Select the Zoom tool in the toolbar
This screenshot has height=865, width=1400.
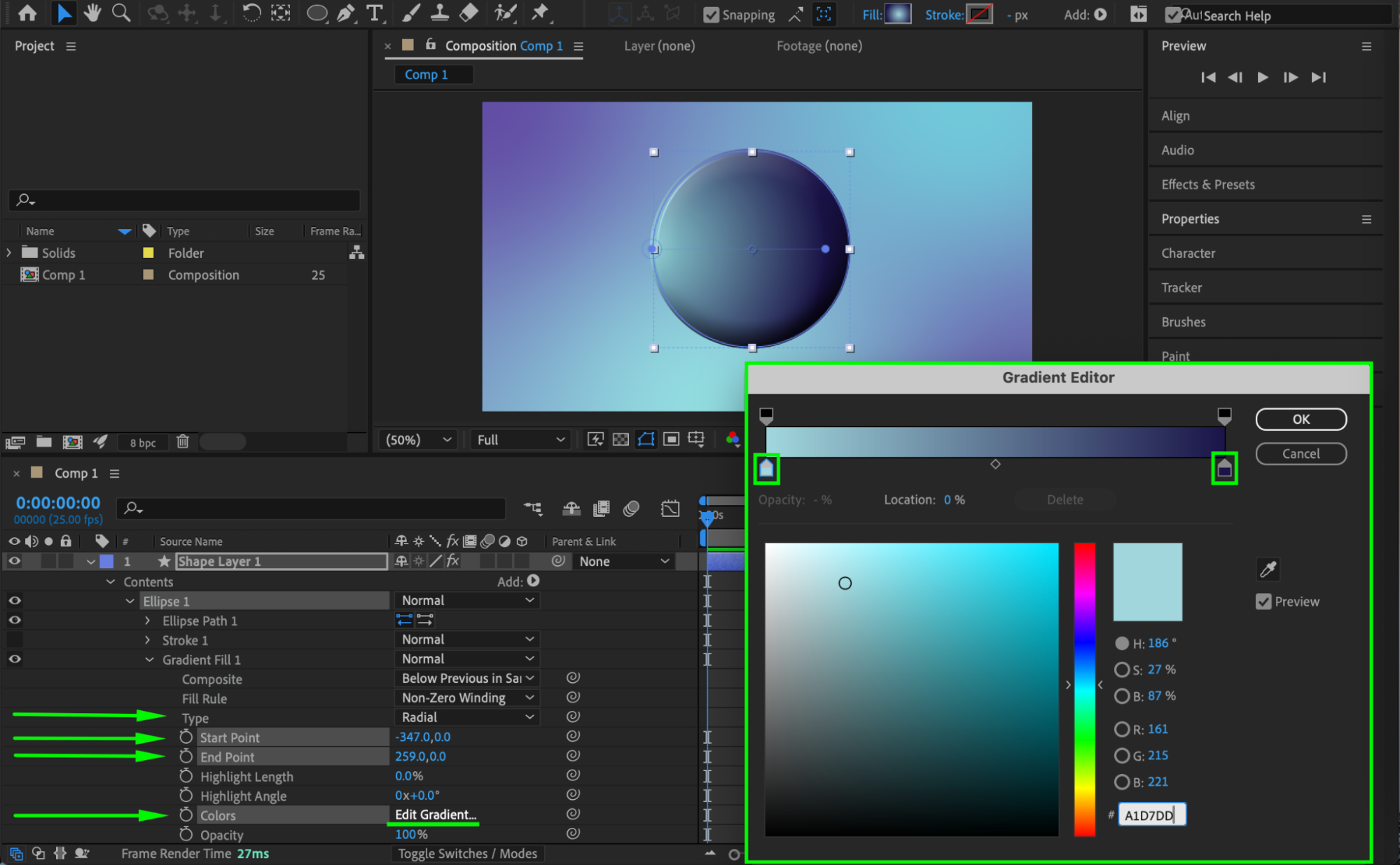coord(121,13)
